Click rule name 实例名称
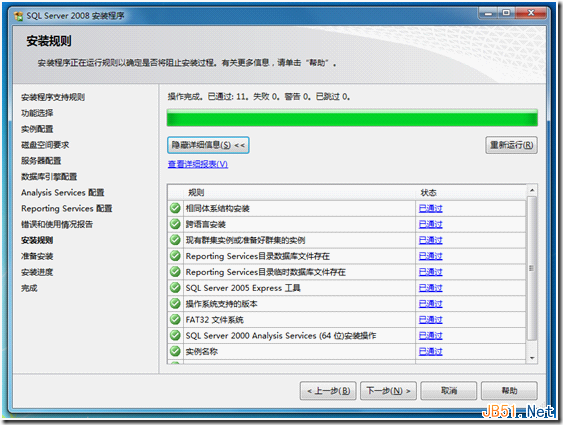 coord(201,351)
